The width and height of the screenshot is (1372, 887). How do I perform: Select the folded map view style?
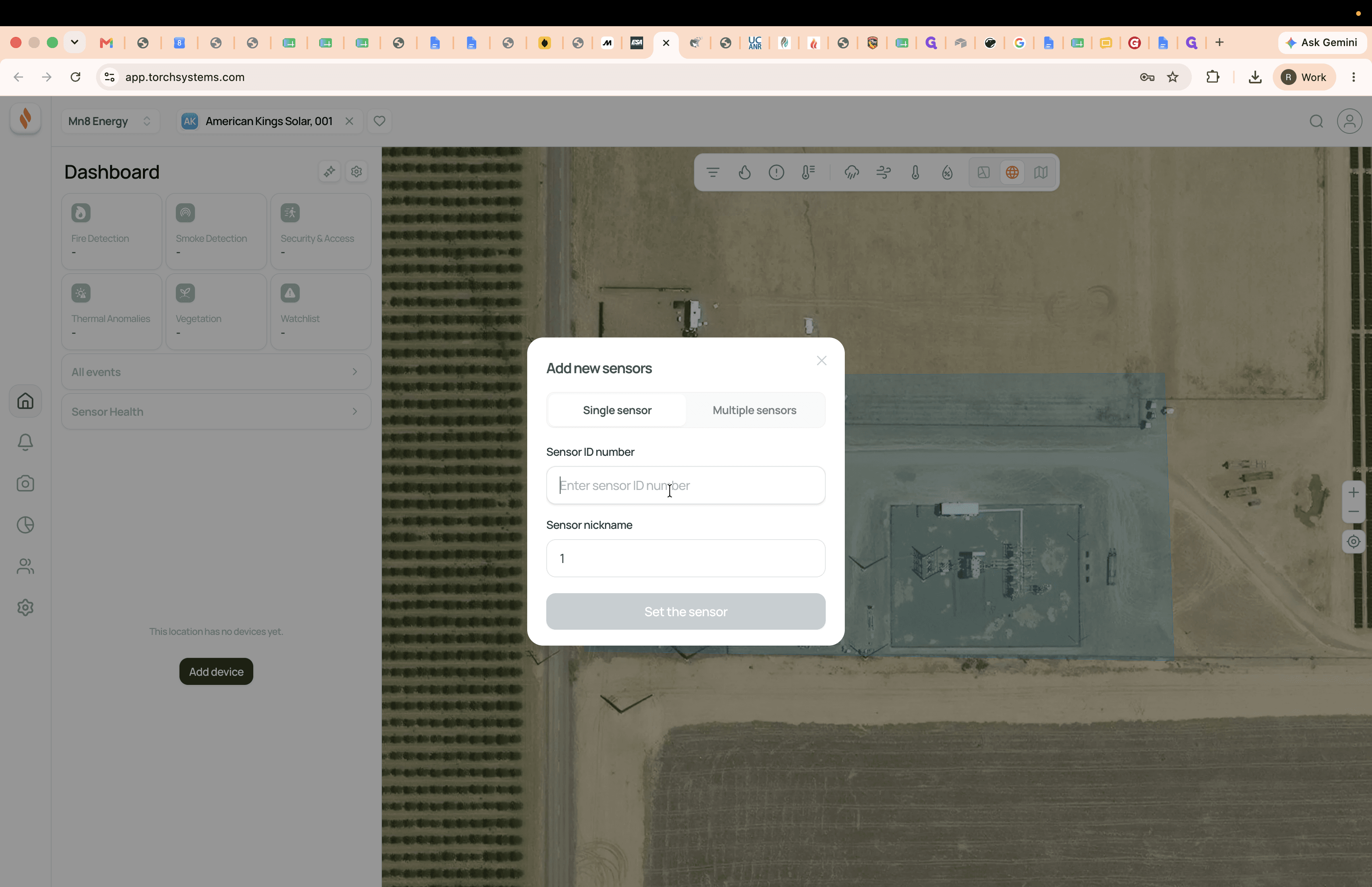coord(1041,172)
